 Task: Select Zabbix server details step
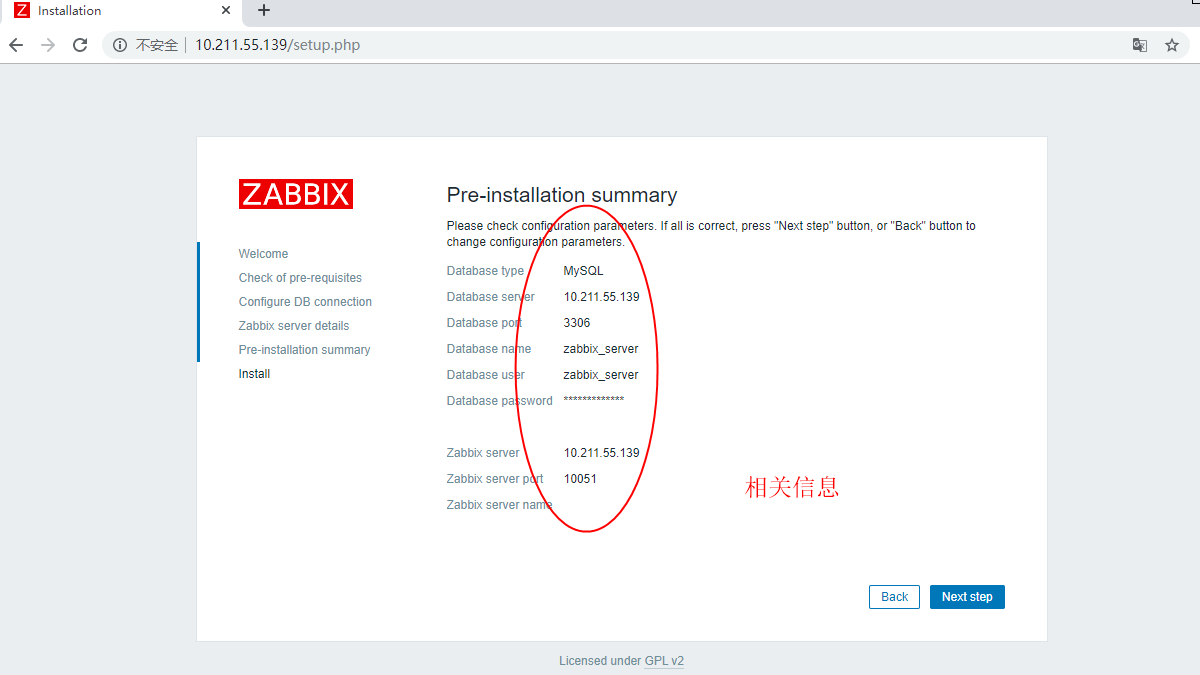point(293,326)
